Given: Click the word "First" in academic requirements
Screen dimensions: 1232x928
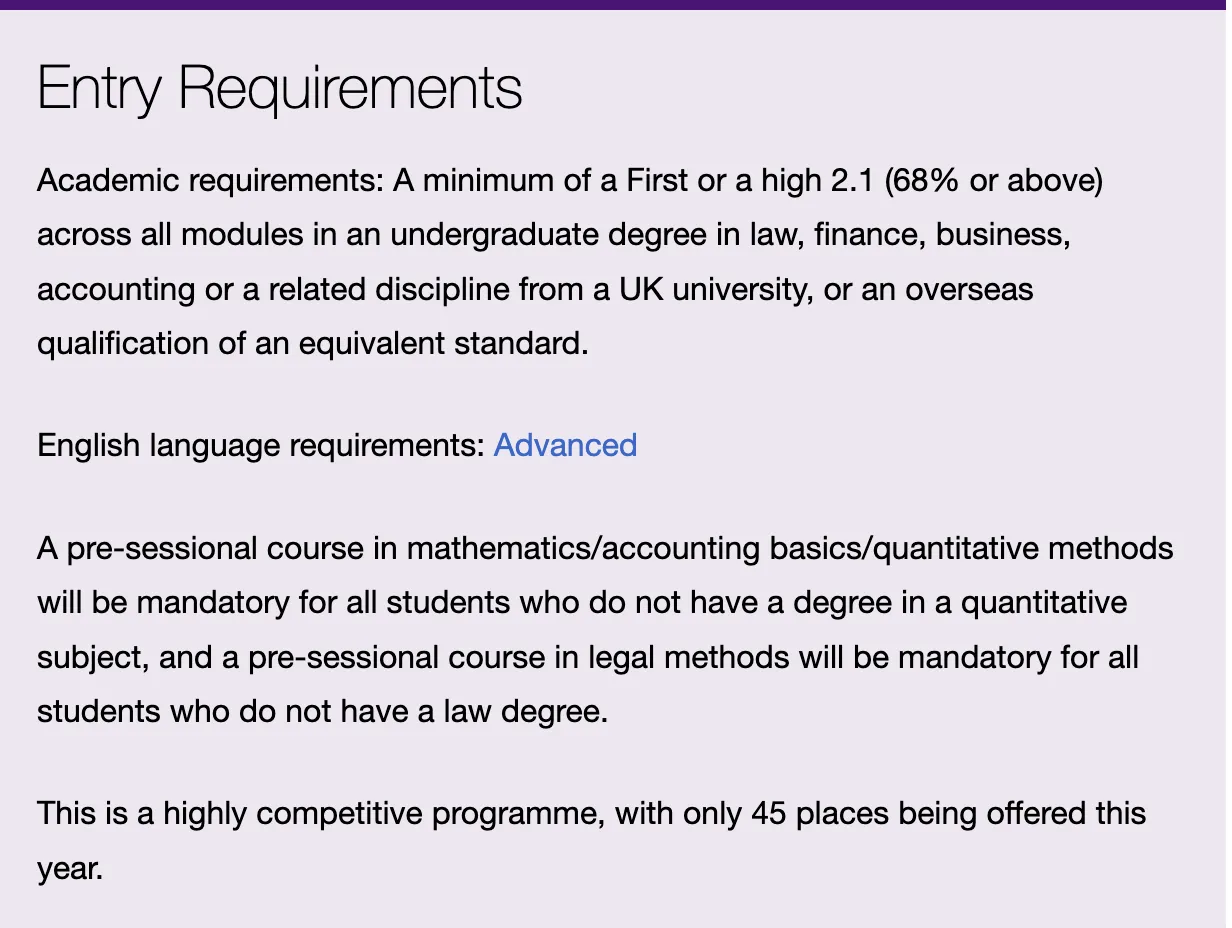Looking at the screenshot, I should pyautogui.click(x=657, y=182).
